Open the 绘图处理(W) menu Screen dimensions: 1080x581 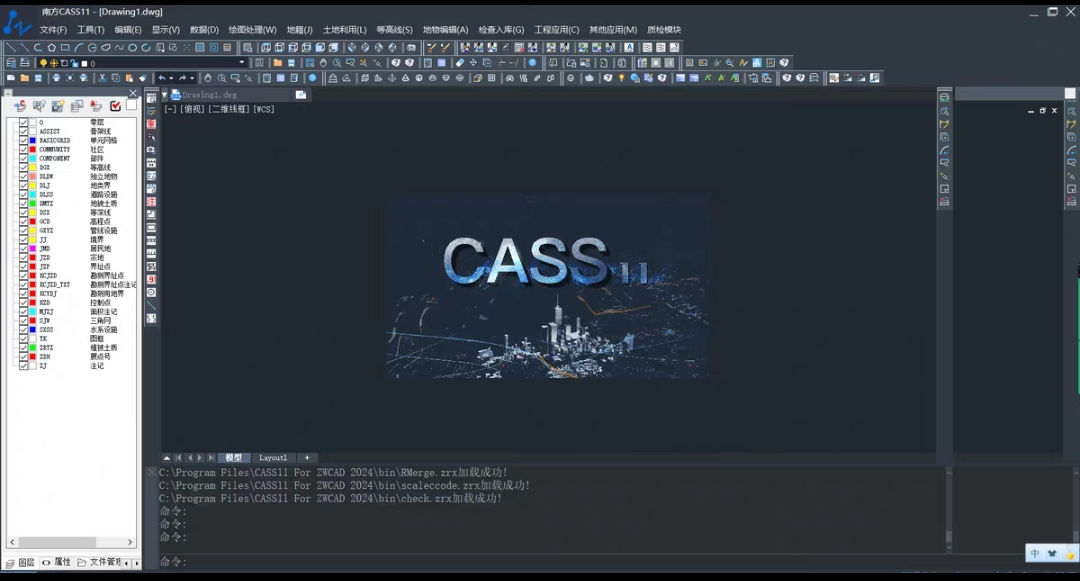pyautogui.click(x=252, y=30)
